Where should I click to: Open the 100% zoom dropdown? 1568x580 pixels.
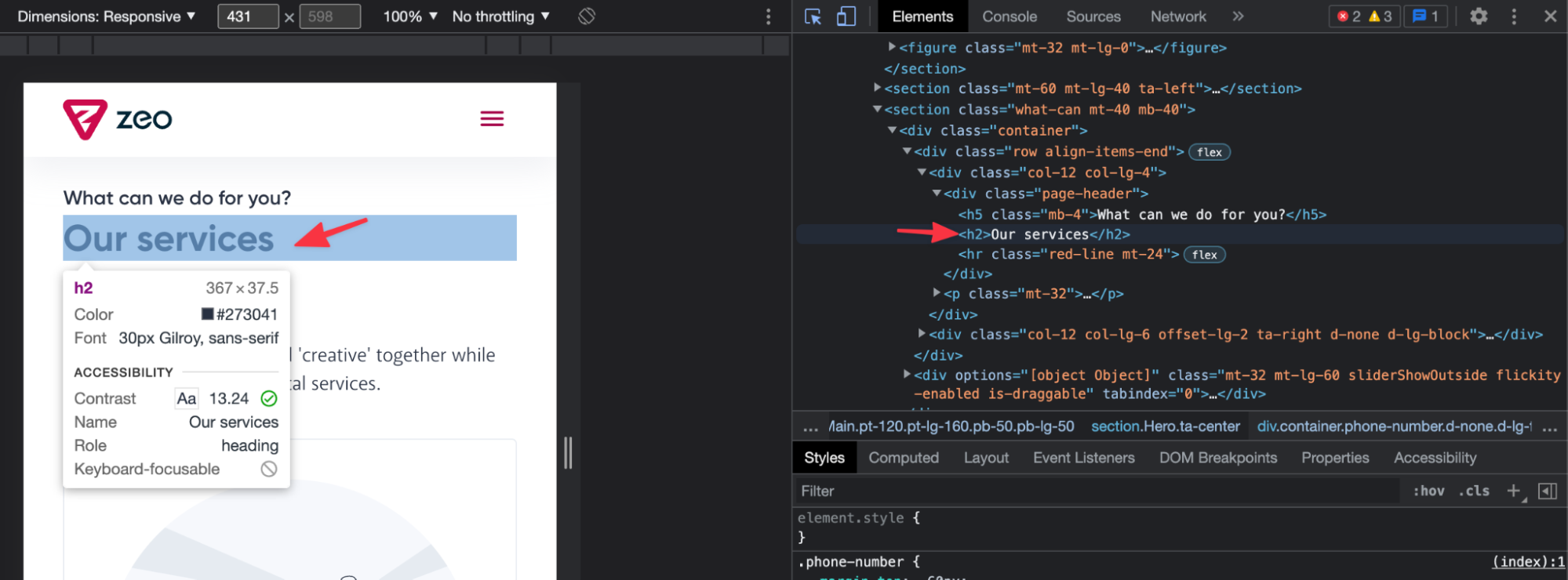click(409, 16)
